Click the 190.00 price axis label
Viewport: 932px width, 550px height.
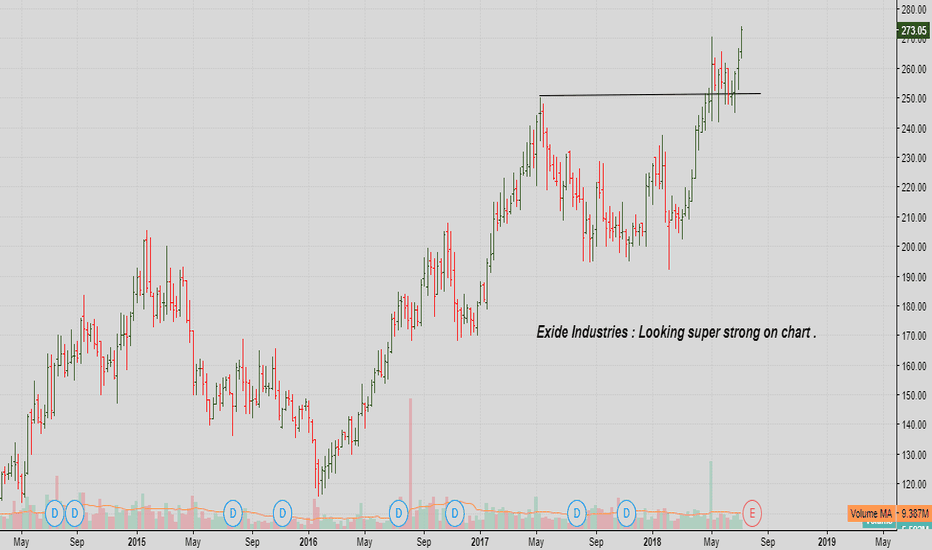click(x=914, y=277)
